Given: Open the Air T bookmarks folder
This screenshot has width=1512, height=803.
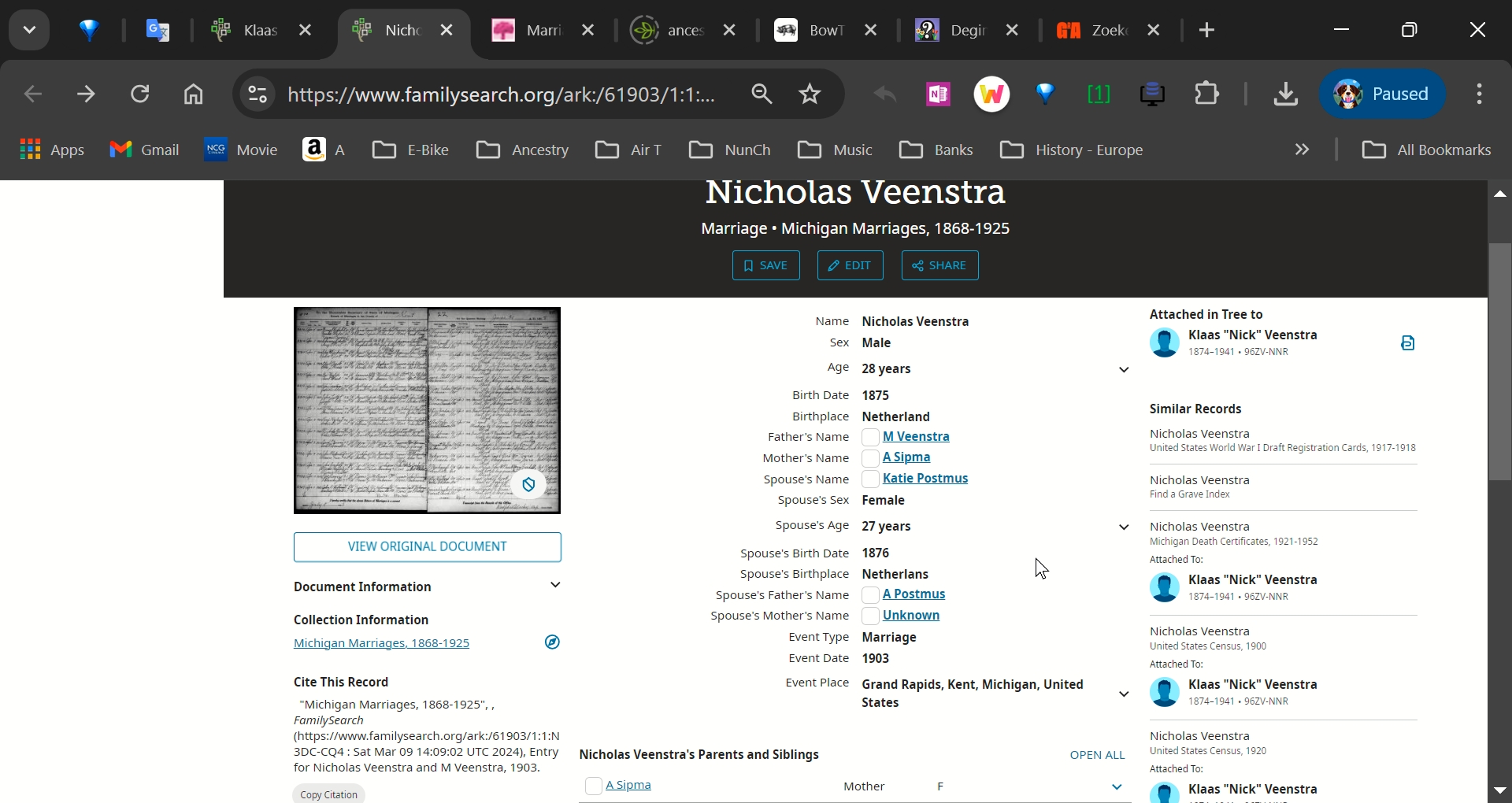Looking at the screenshot, I should 628,150.
